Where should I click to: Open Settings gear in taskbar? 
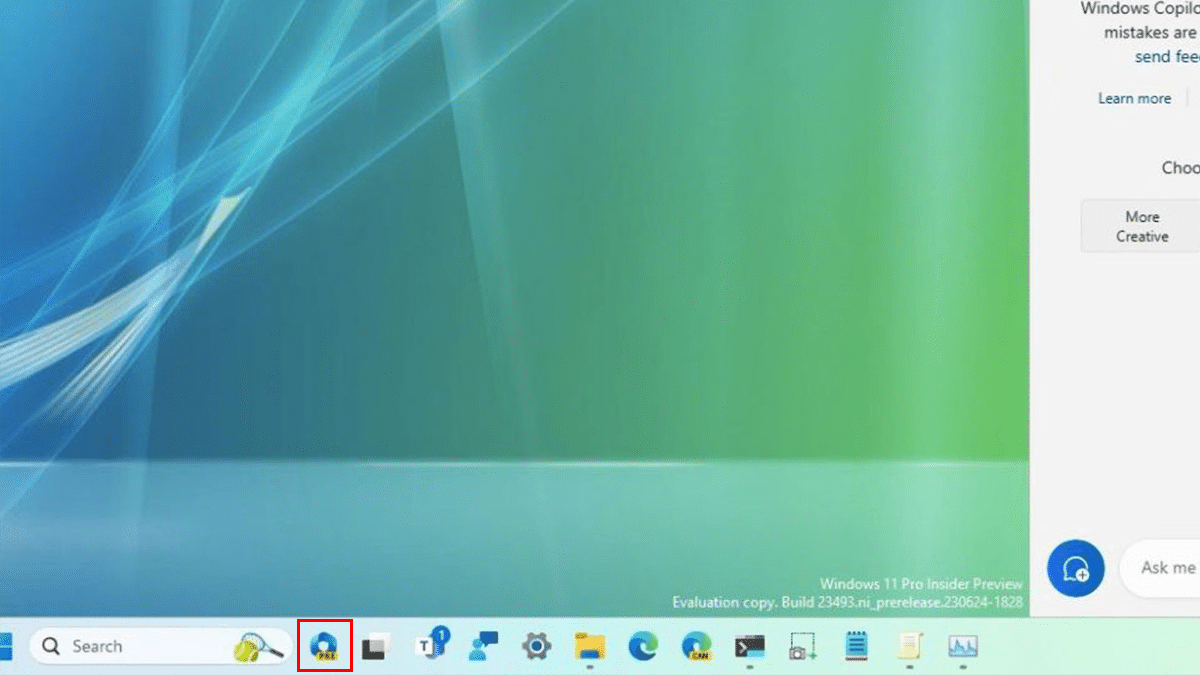tap(537, 646)
